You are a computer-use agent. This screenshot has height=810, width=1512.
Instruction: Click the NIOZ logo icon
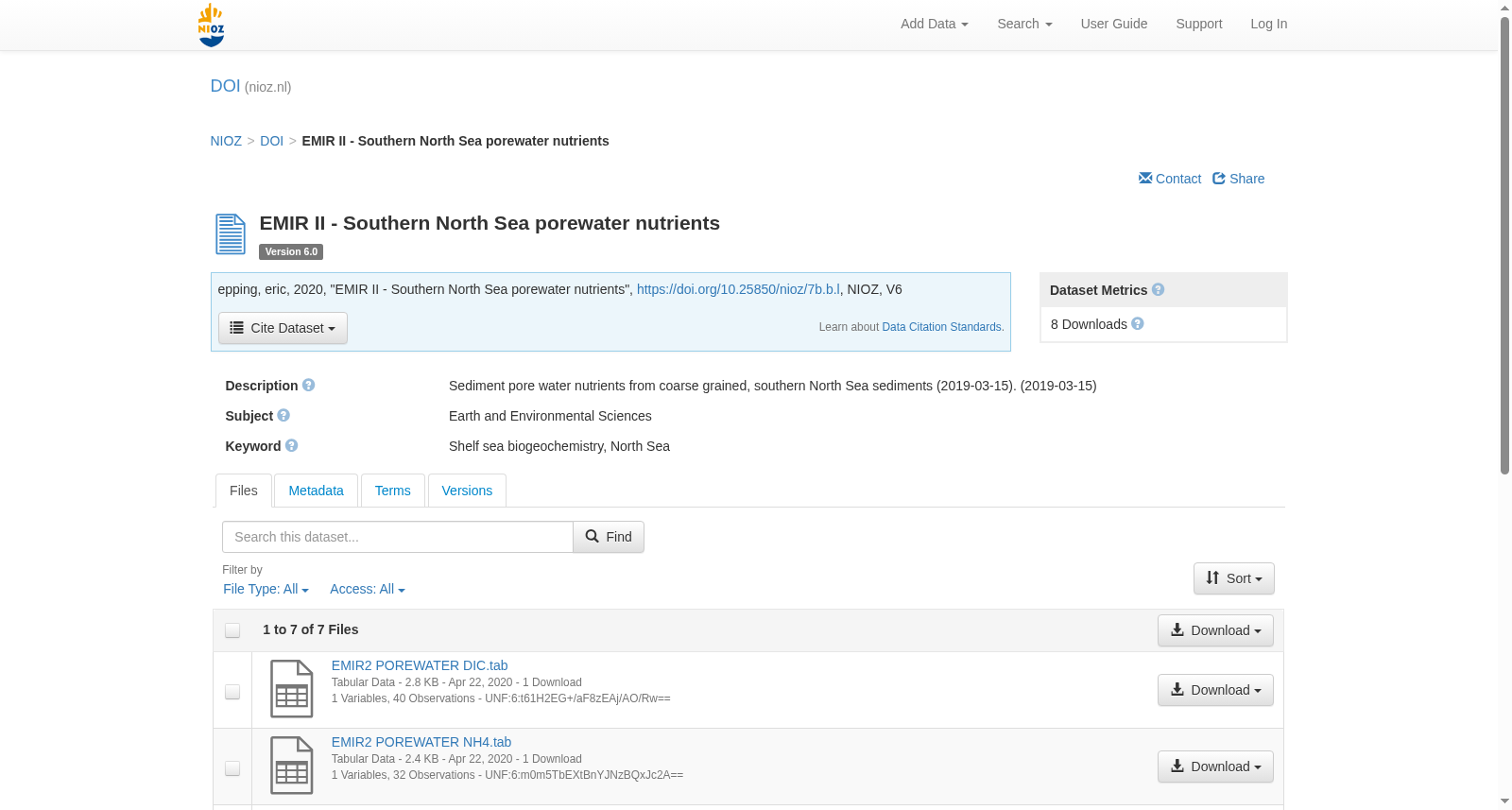click(211, 25)
